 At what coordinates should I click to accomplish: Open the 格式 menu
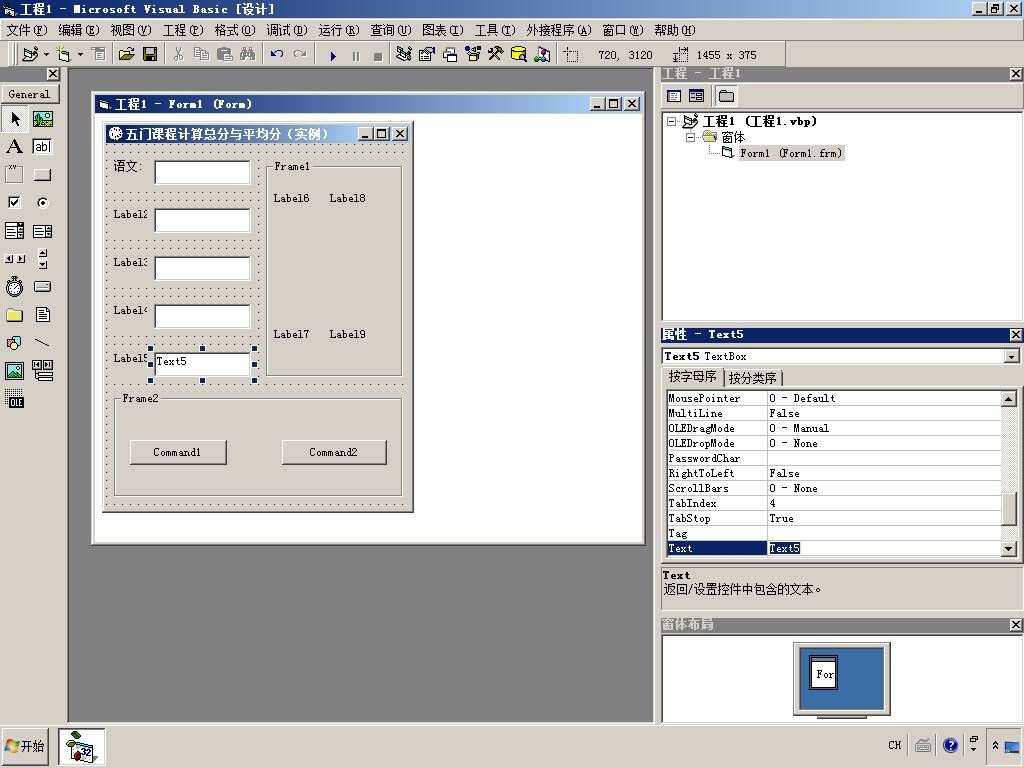pos(235,30)
